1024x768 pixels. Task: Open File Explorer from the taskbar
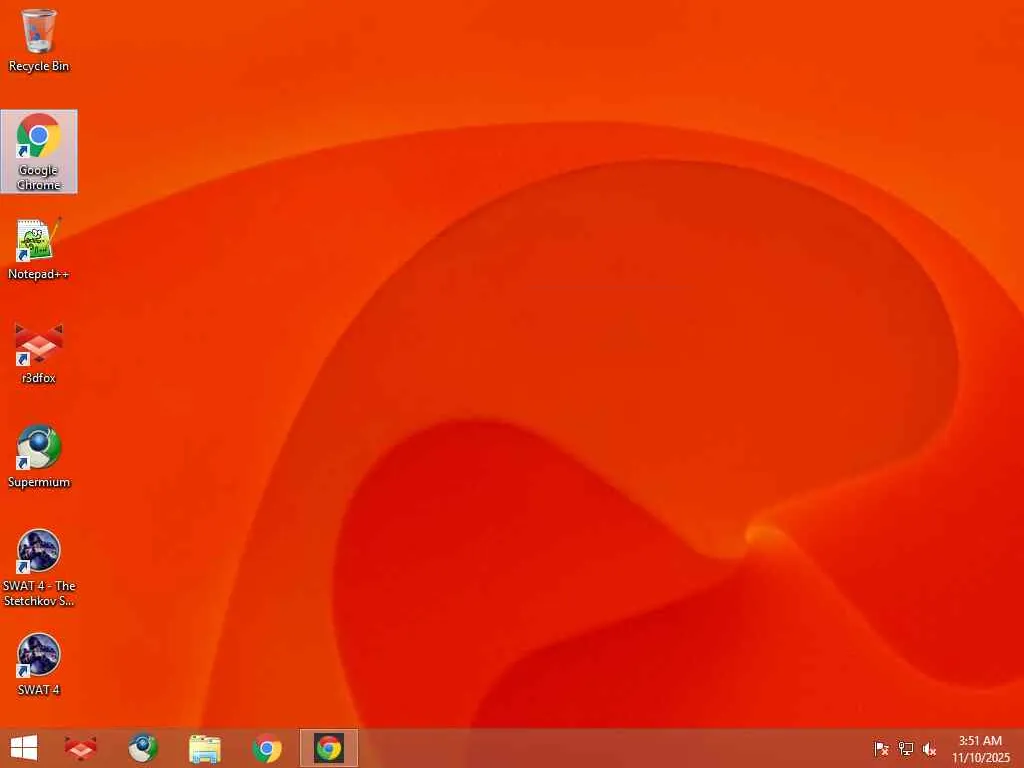click(204, 748)
